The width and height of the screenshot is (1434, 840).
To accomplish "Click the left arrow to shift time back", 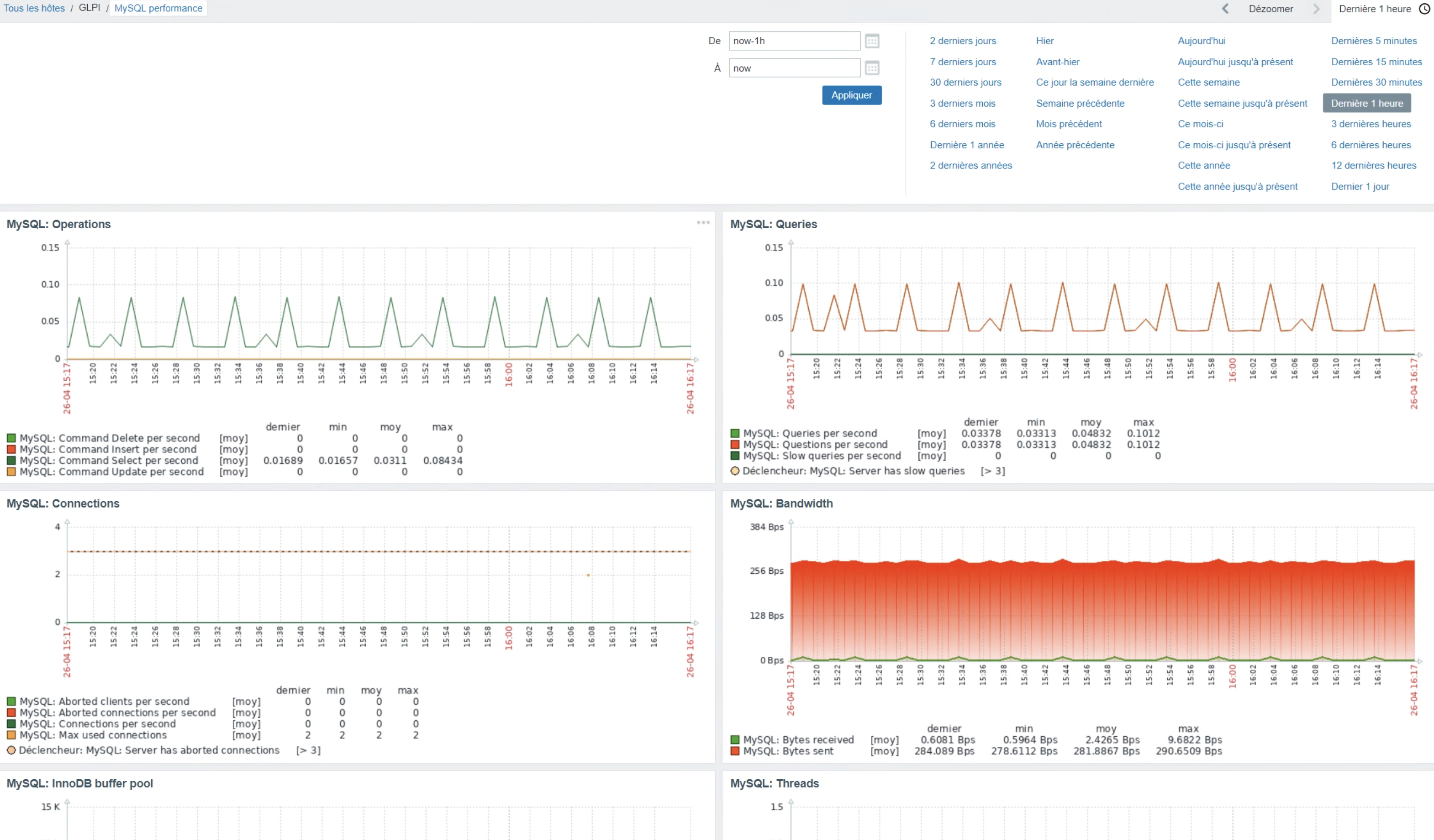I will pos(1225,9).
